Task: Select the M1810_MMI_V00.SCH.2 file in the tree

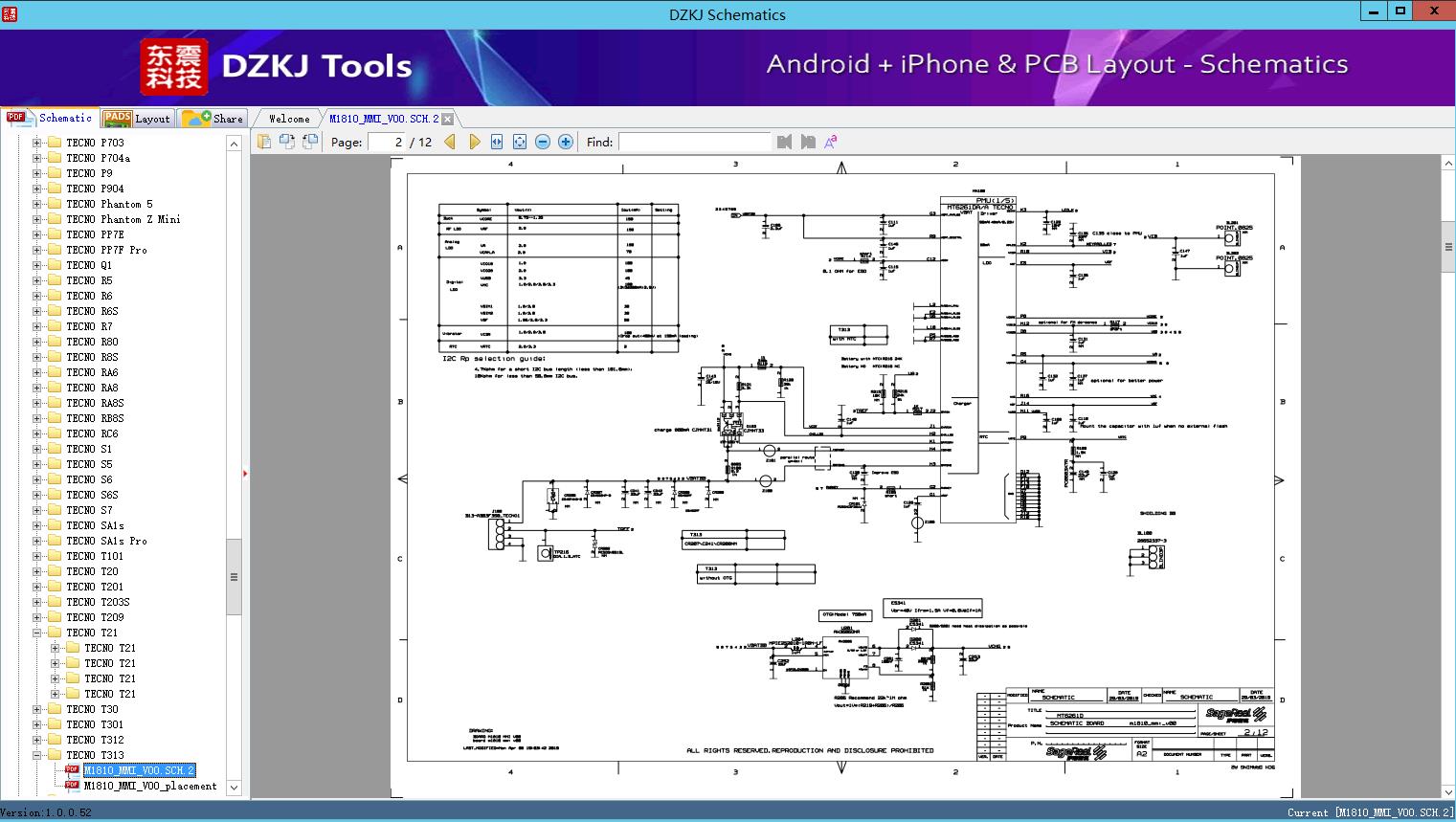Action: [x=140, y=770]
